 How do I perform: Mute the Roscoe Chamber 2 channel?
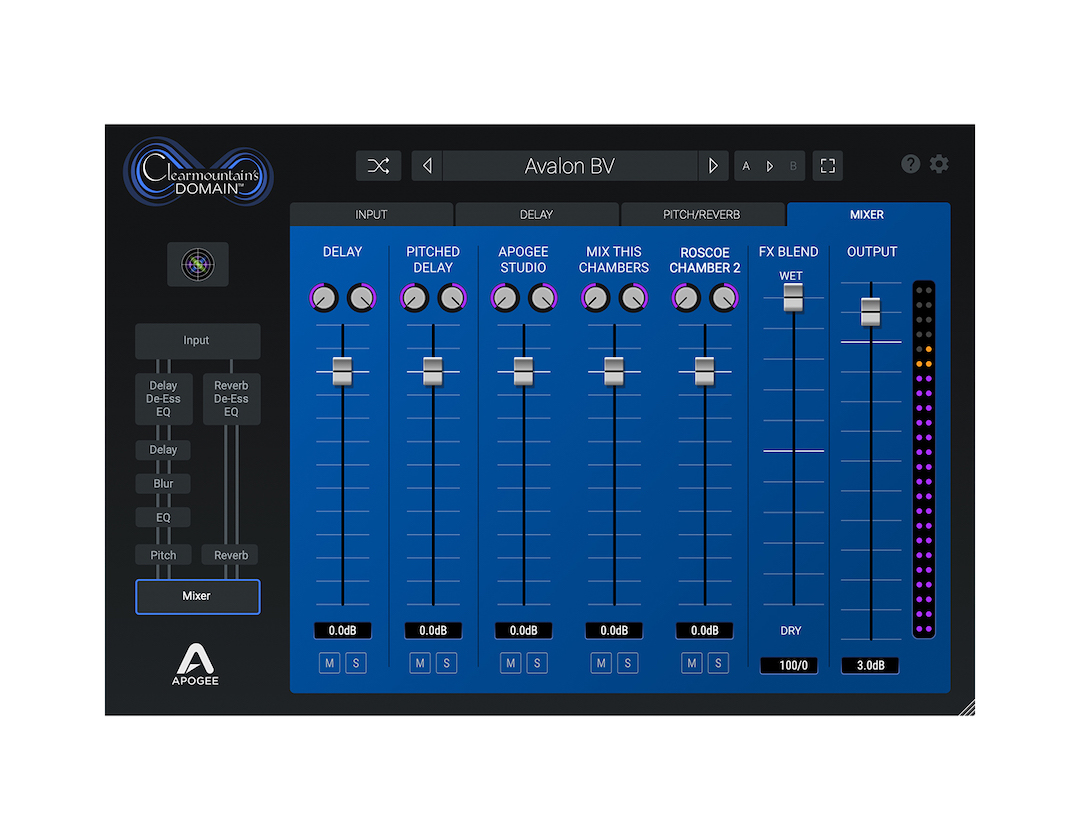[x=691, y=663]
